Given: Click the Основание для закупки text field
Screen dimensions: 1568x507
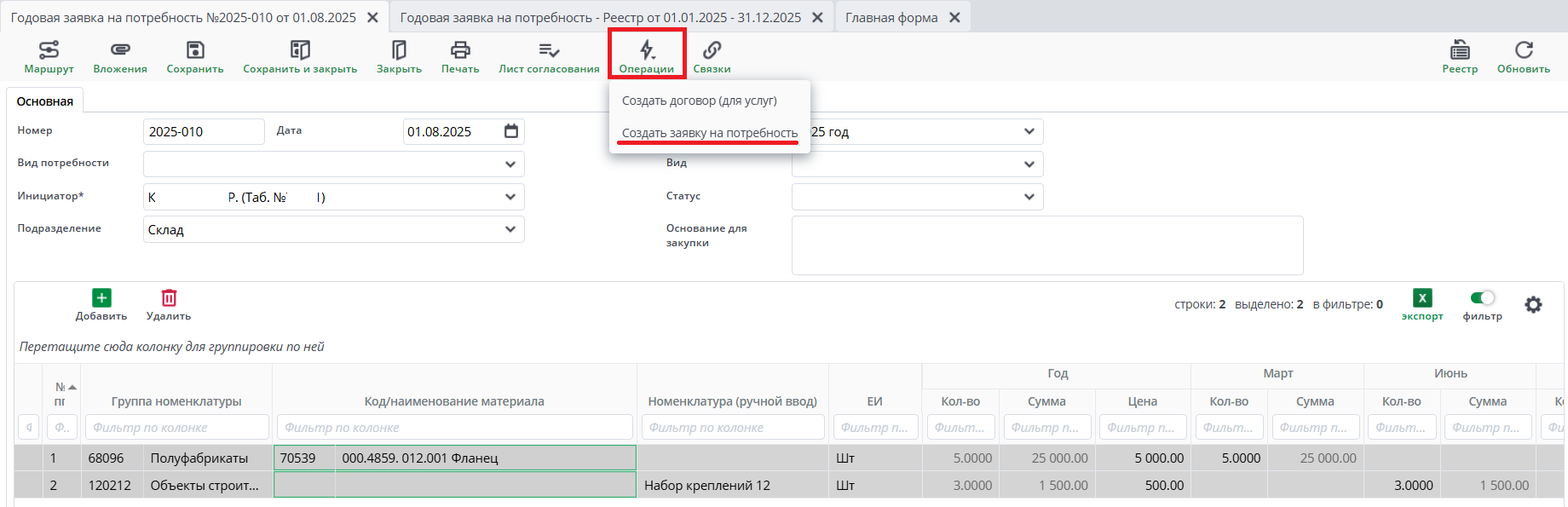Looking at the screenshot, I should (x=1046, y=245).
